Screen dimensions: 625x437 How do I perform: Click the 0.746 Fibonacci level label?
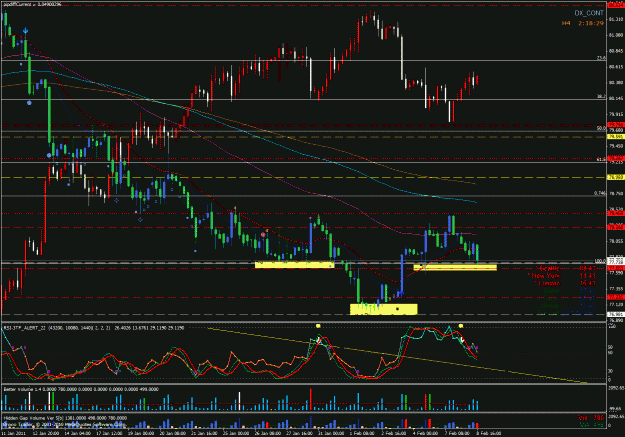tap(600, 193)
